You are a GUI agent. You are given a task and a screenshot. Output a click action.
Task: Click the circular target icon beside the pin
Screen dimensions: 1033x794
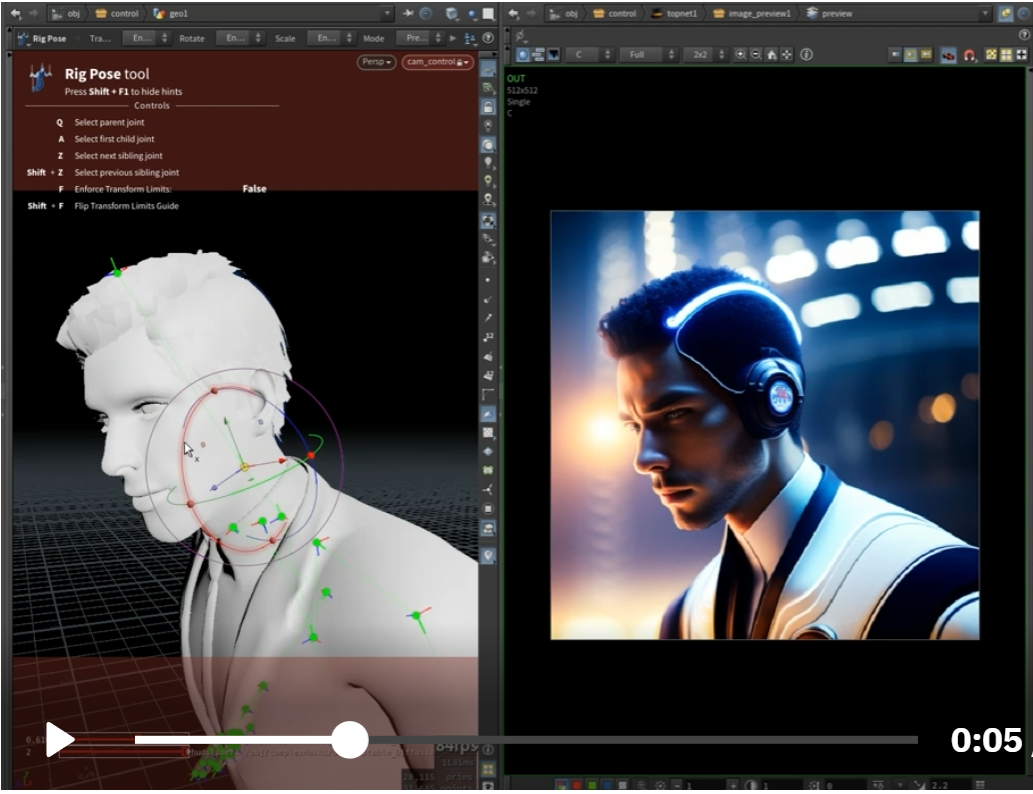tap(426, 13)
